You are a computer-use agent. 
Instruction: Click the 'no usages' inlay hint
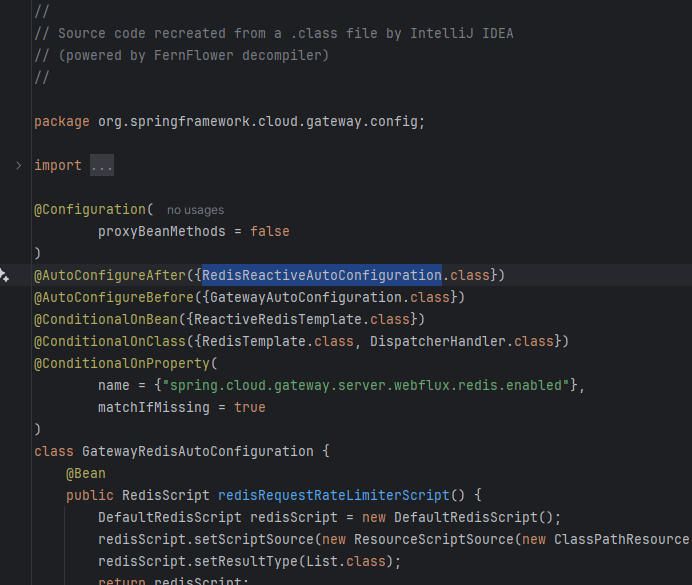tap(195, 210)
